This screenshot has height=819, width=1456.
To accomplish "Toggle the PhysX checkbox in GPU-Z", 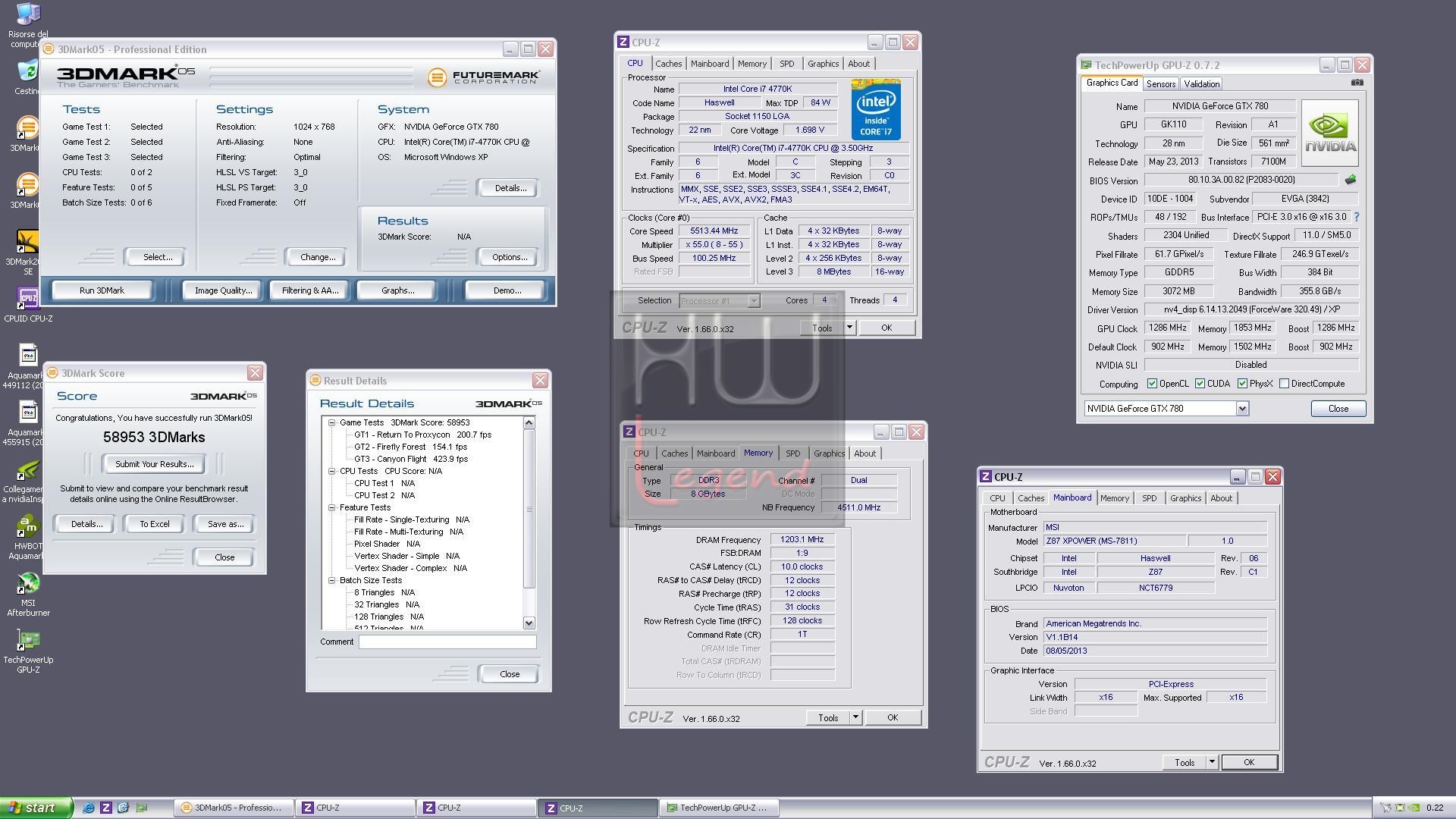I will [1242, 384].
